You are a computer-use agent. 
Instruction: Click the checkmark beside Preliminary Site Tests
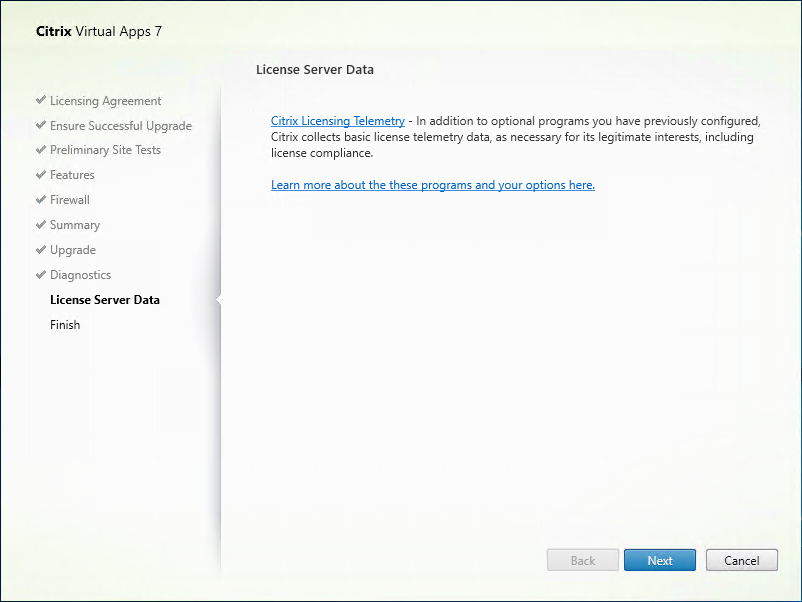(41, 149)
